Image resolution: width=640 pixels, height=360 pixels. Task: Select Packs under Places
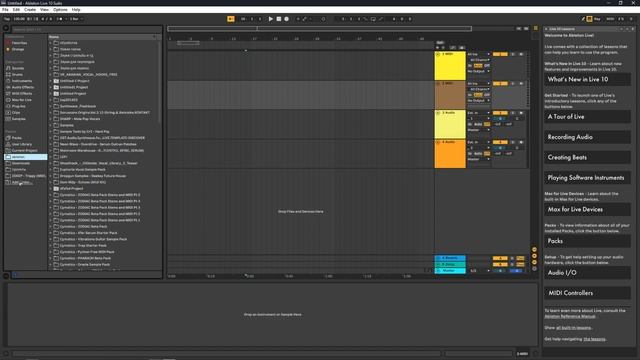[16, 138]
